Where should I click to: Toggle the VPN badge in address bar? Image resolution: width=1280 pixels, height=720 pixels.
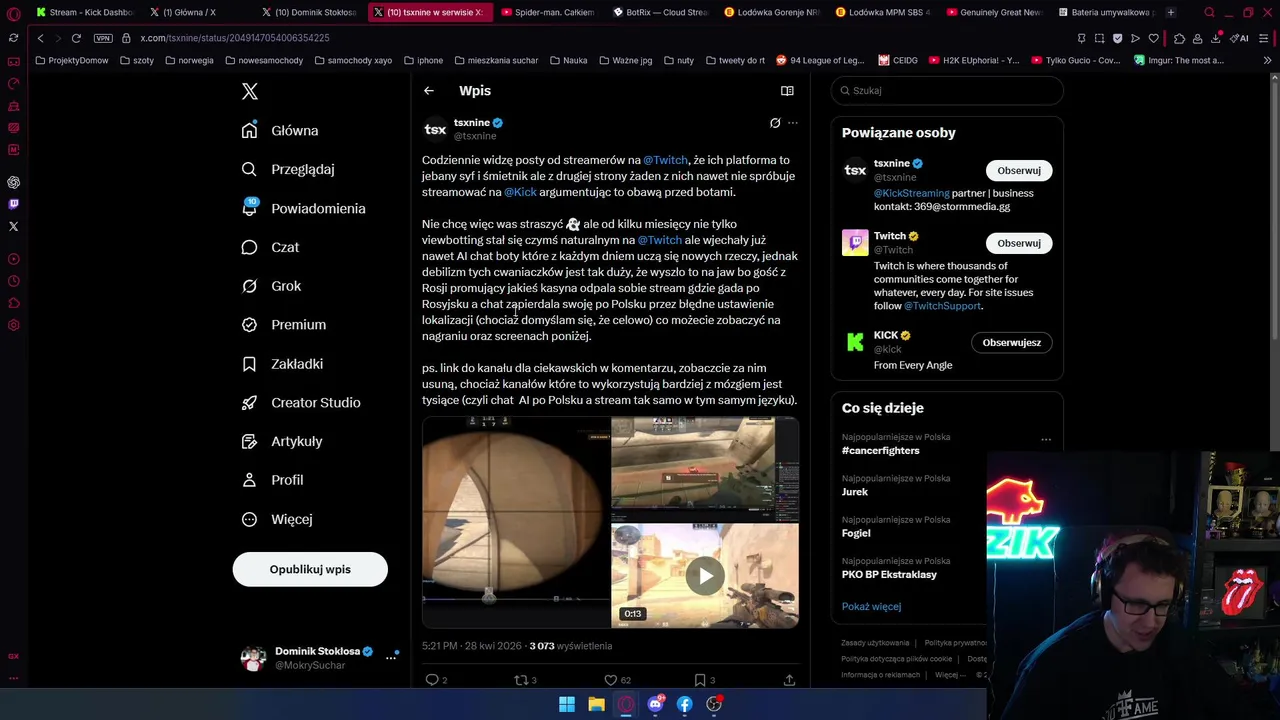click(103, 38)
